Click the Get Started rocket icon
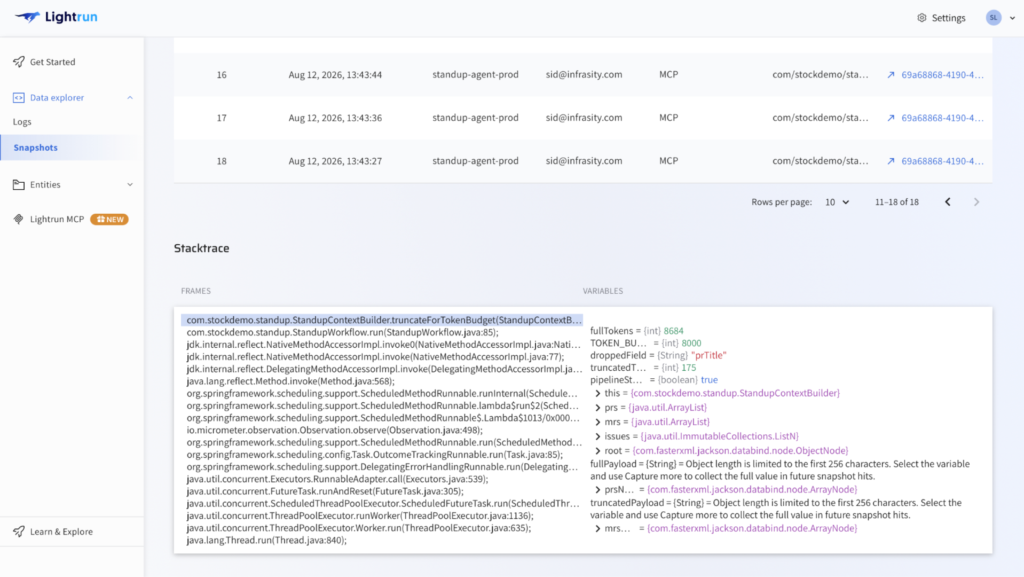The height and width of the screenshot is (577, 1024). pos(18,62)
